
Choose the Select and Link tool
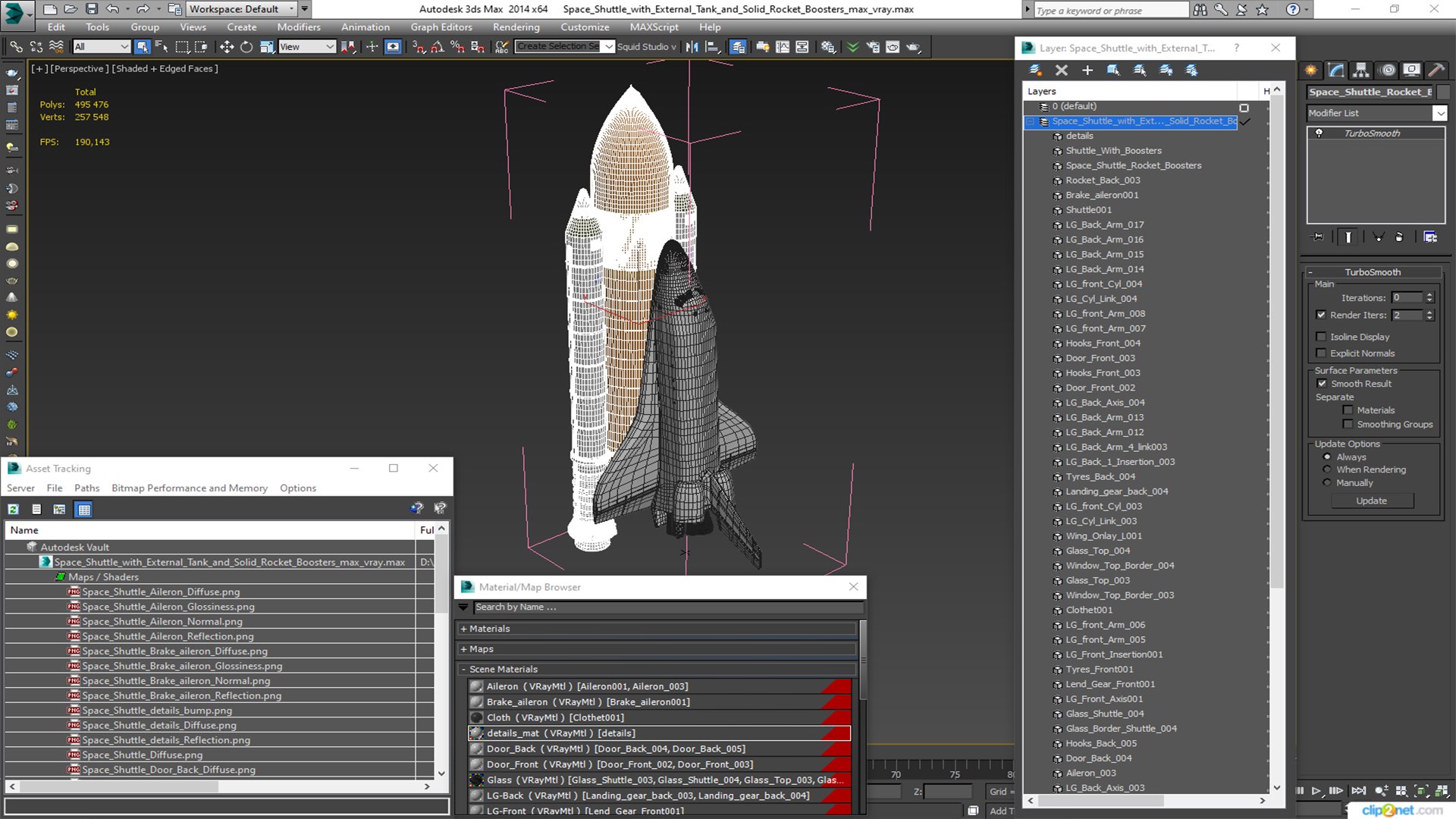click(16, 47)
